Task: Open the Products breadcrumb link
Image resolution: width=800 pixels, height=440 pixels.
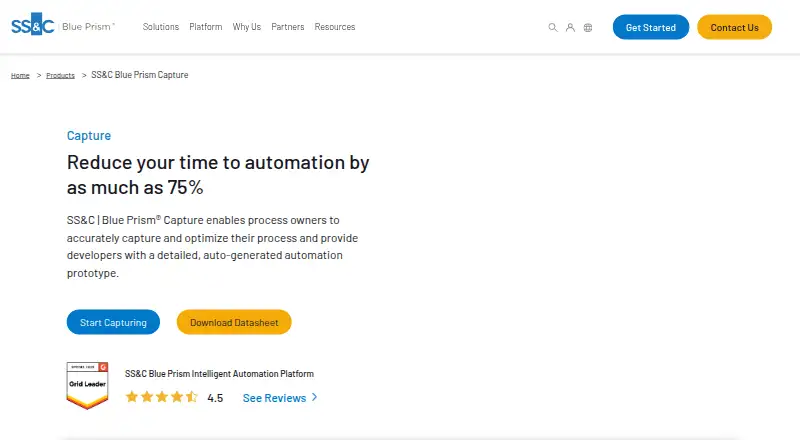Action: [x=60, y=76]
